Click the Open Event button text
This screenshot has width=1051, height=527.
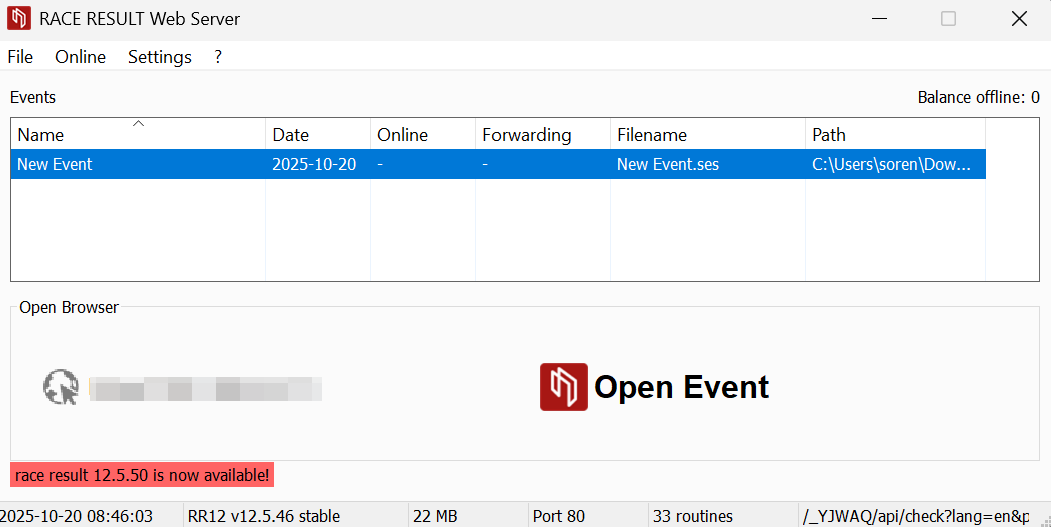click(682, 387)
